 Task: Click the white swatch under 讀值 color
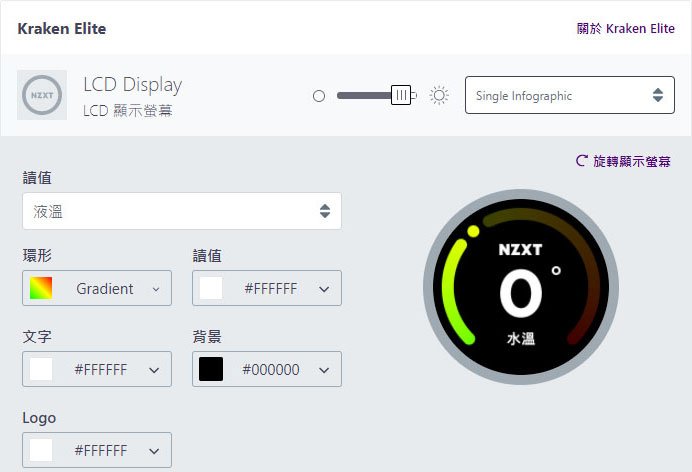(211, 288)
